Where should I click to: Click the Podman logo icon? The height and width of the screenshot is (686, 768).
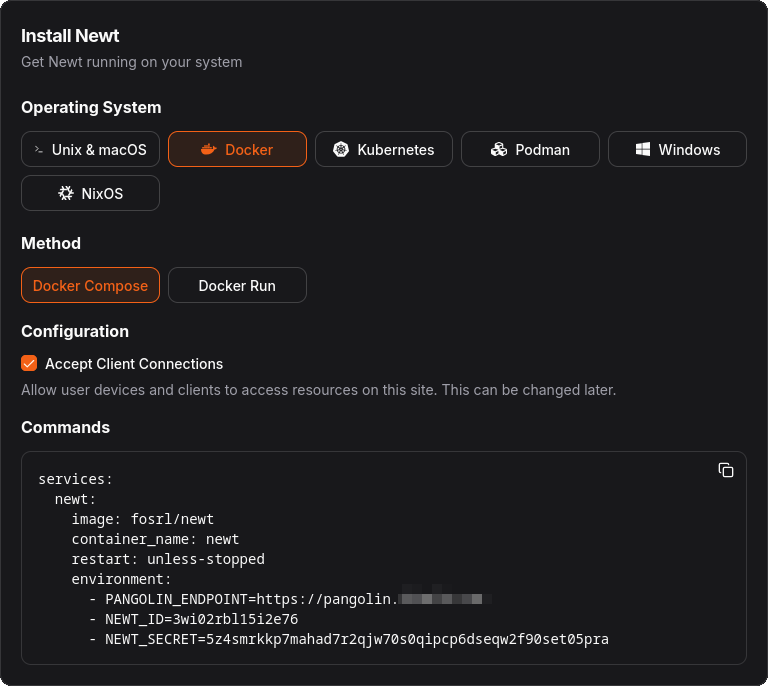tap(499, 149)
